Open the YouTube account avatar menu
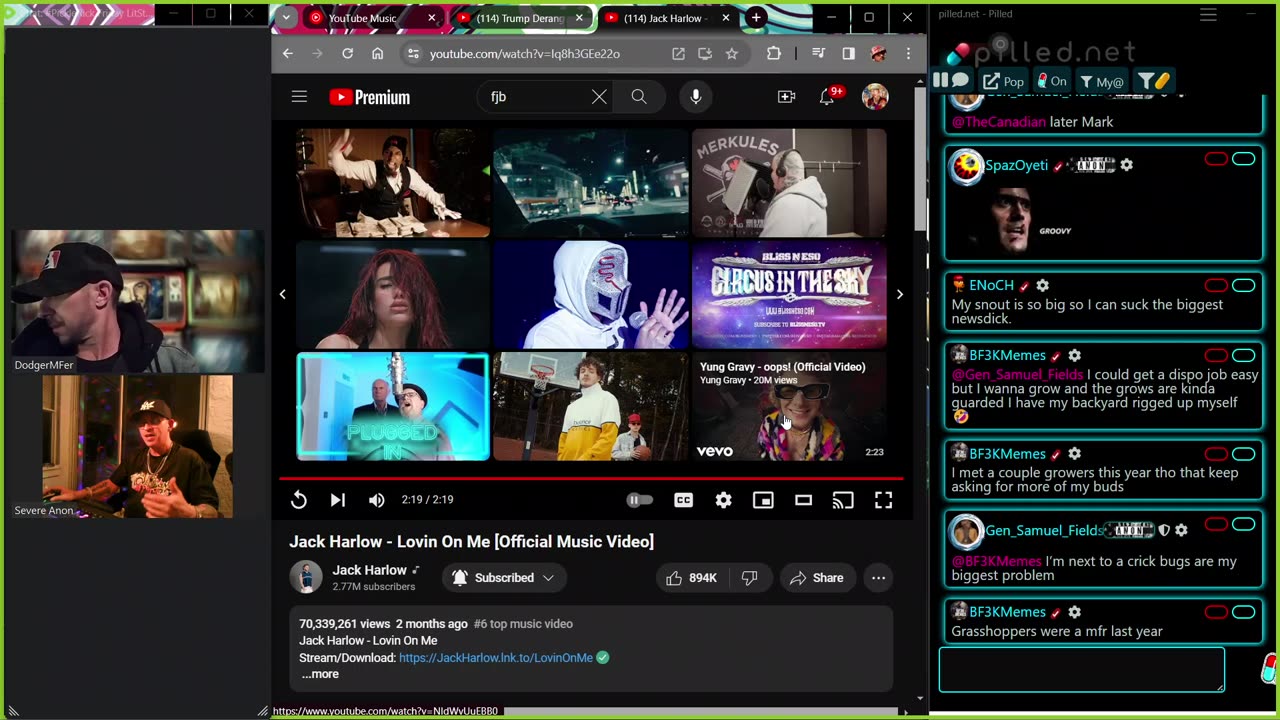The width and height of the screenshot is (1280, 720). [x=875, y=97]
